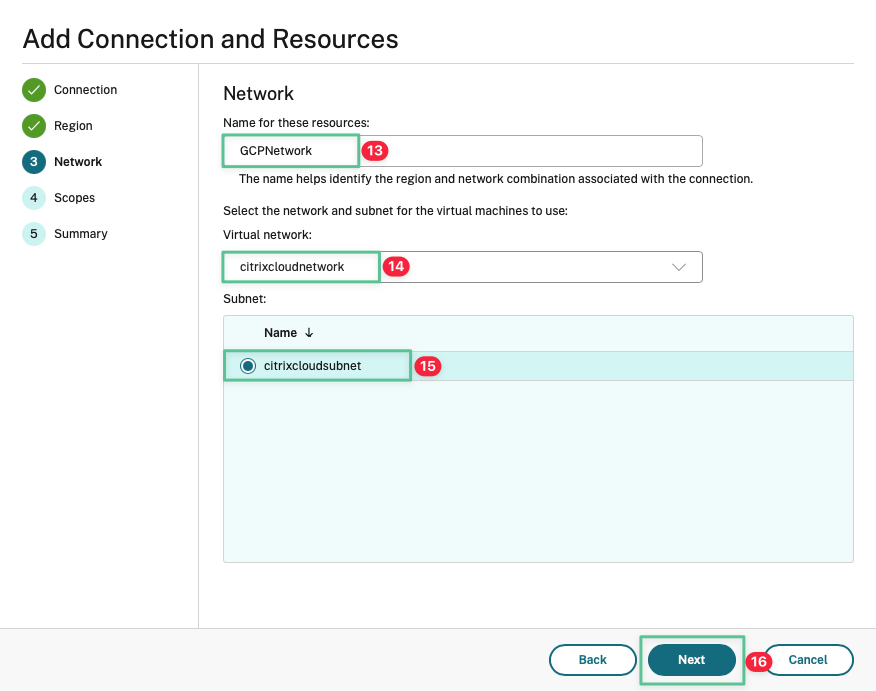876x691 pixels.
Task: Click the step 5 circle icon
Action: coord(34,234)
